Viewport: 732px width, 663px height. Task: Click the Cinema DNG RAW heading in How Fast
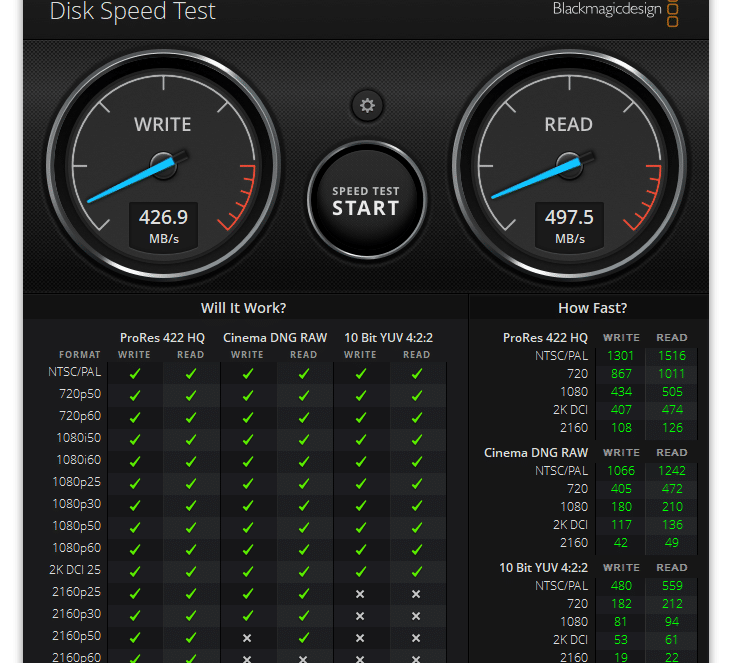[536, 453]
